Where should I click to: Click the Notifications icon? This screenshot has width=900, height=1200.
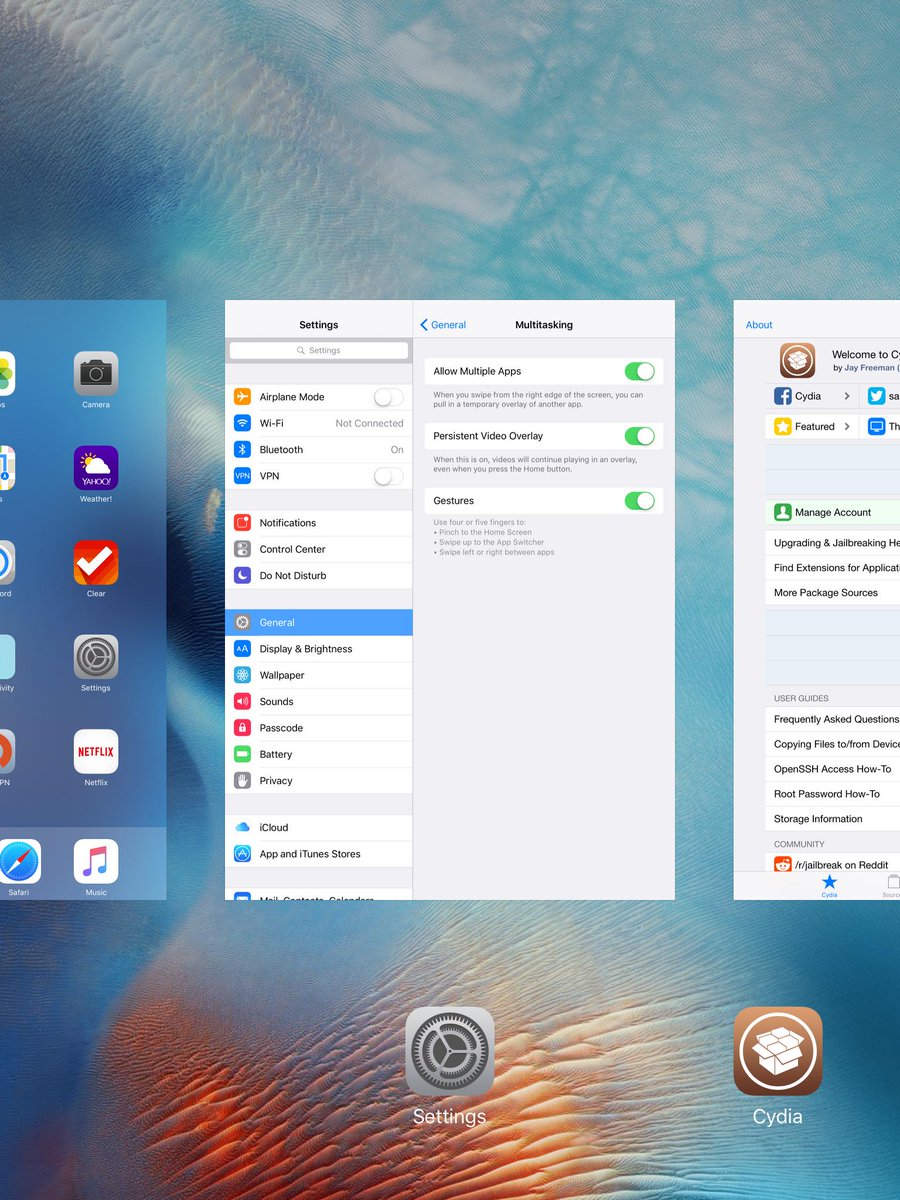242,523
